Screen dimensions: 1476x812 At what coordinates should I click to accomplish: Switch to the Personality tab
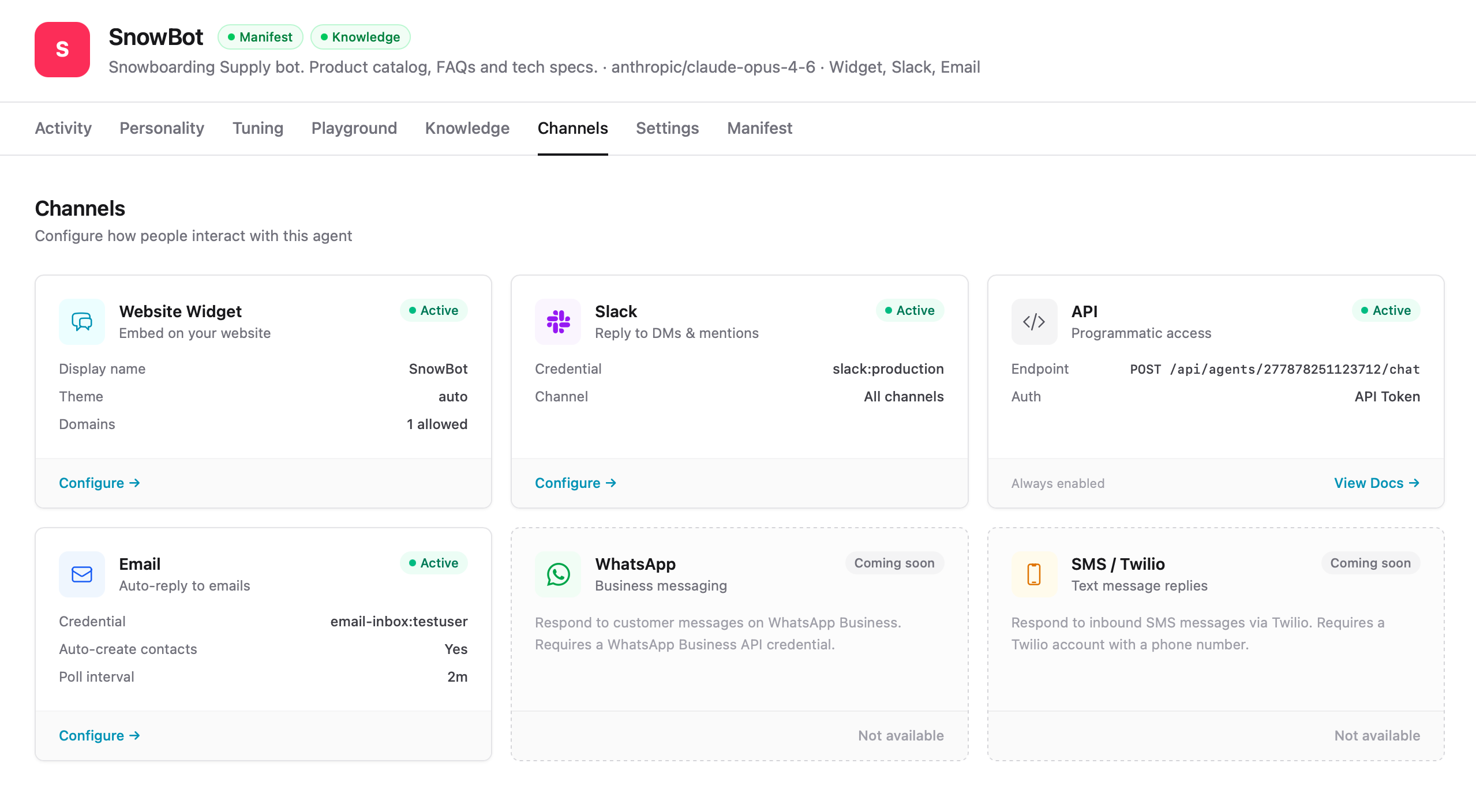(x=162, y=128)
